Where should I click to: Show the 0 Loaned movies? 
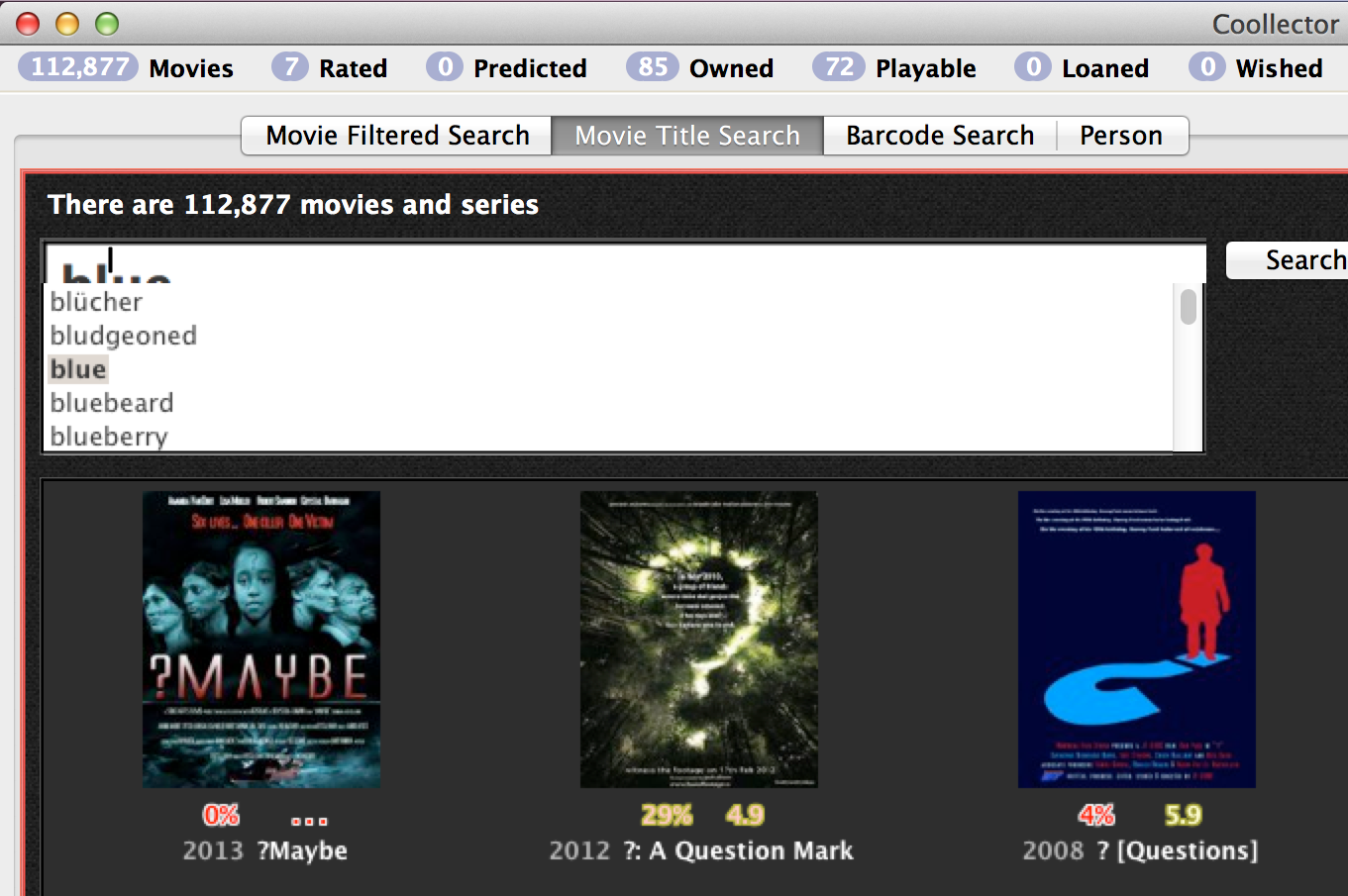(x=1083, y=68)
